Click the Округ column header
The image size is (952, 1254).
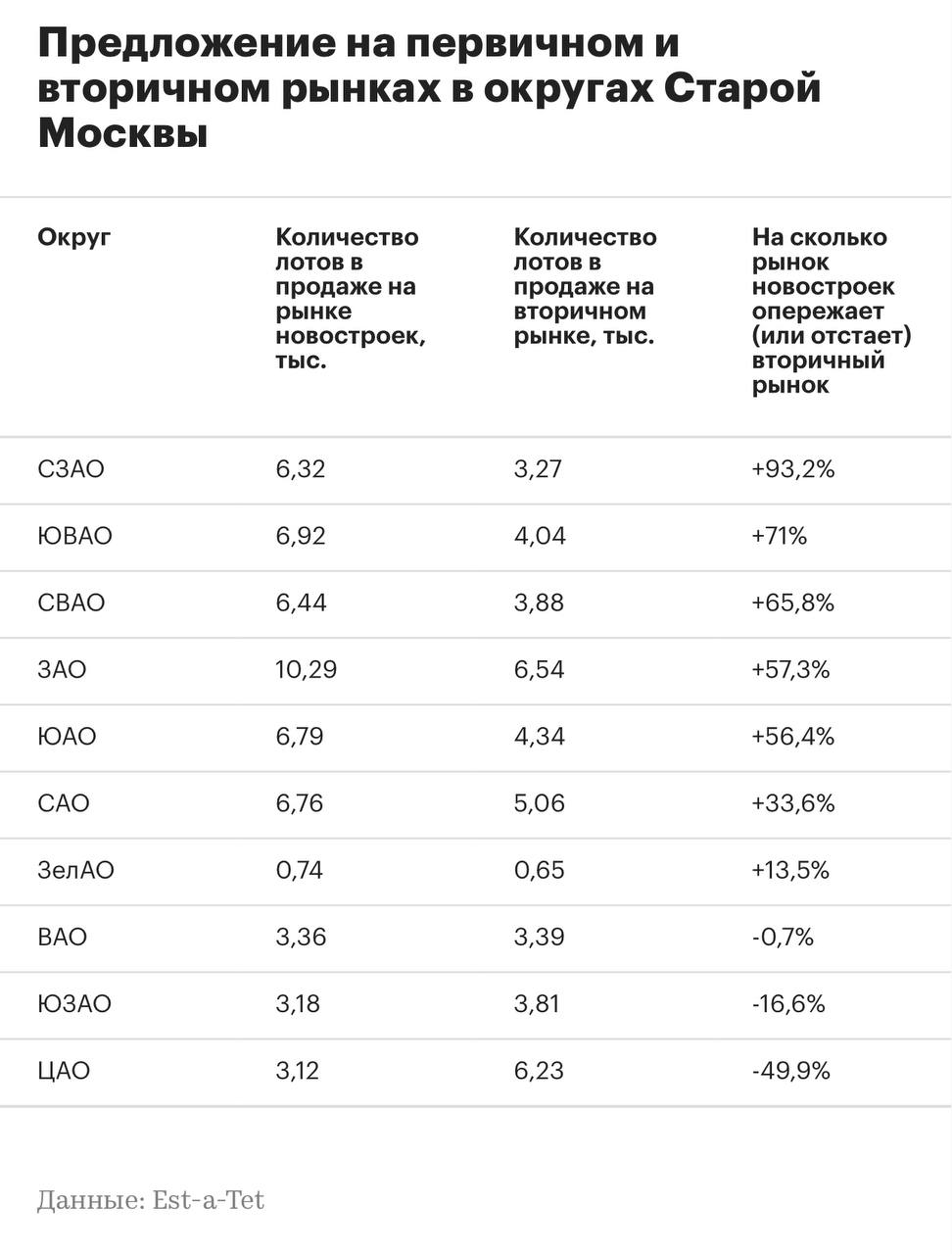tap(74, 237)
